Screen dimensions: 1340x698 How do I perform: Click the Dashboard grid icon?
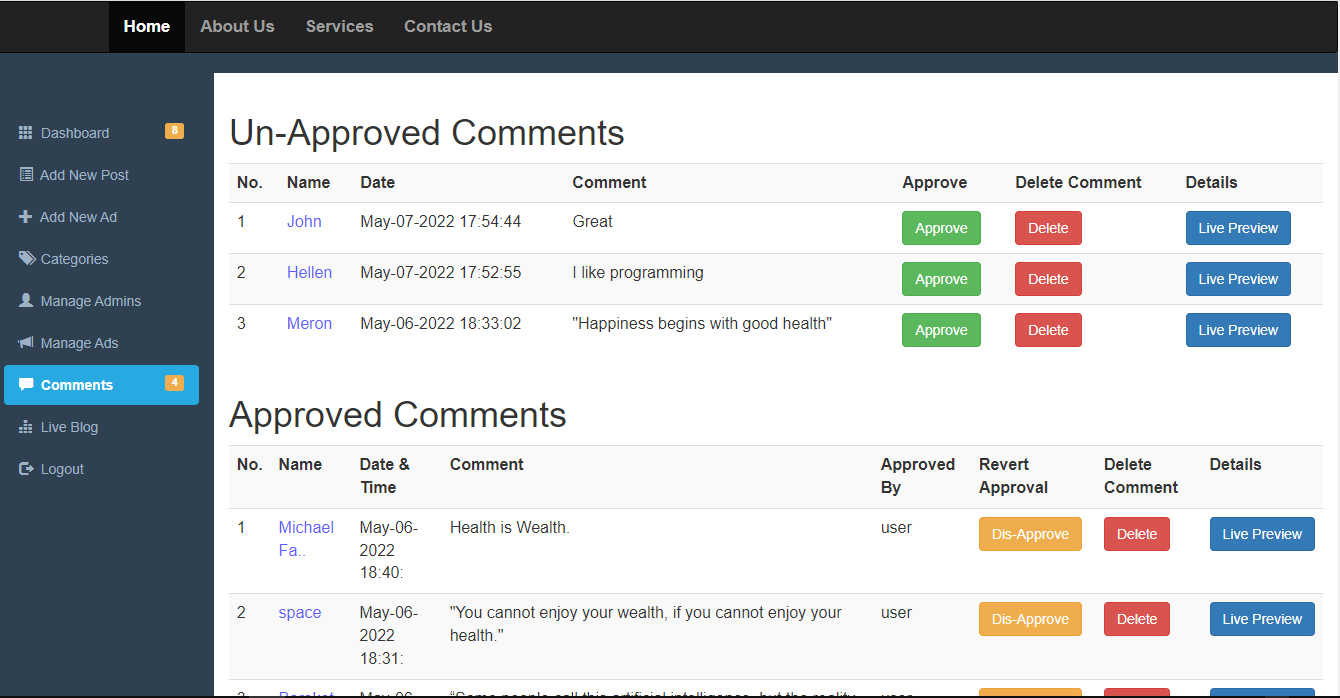pyautogui.click(x=26, y=133)
